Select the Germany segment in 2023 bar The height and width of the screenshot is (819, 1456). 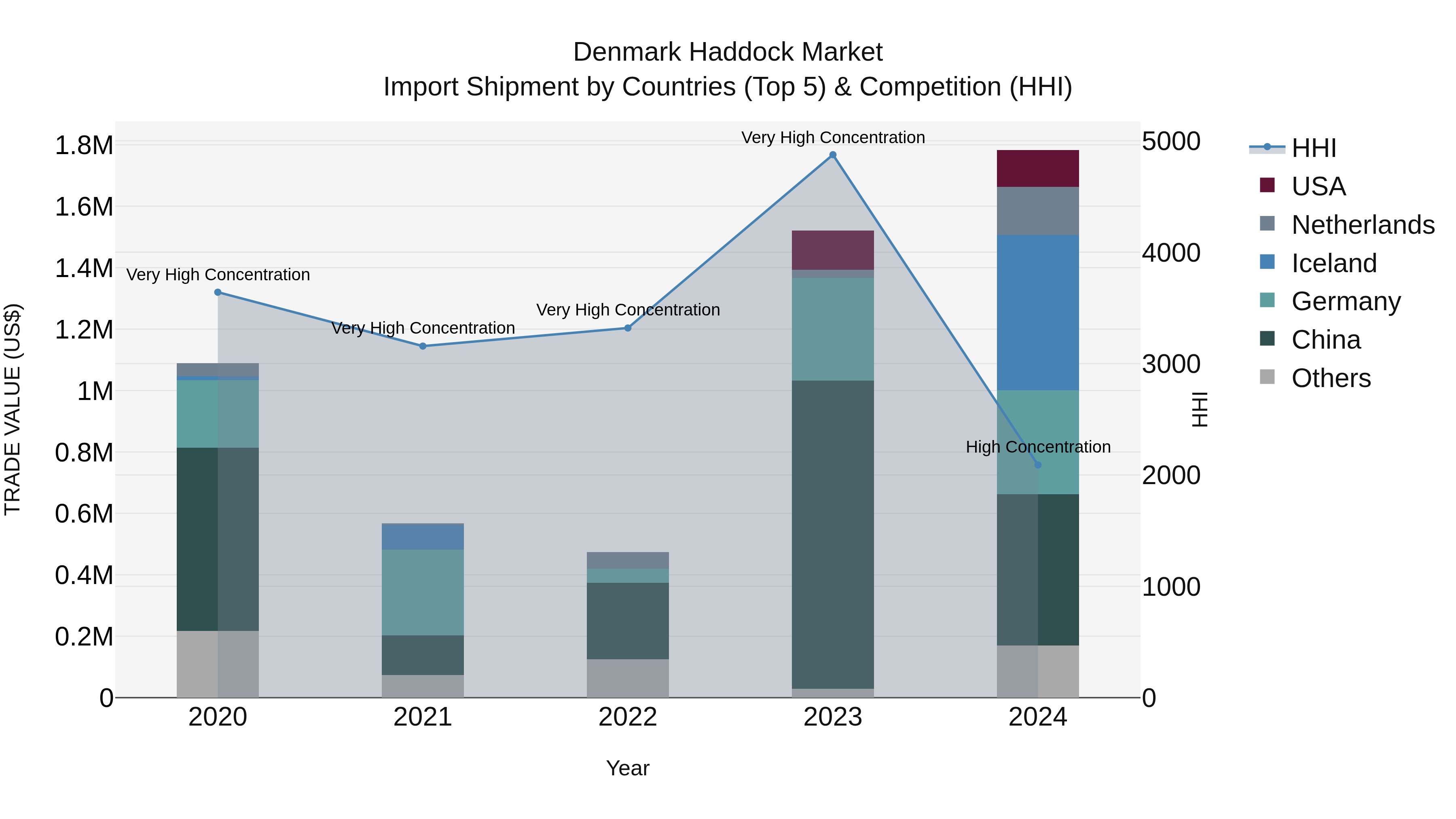point(833,329)
